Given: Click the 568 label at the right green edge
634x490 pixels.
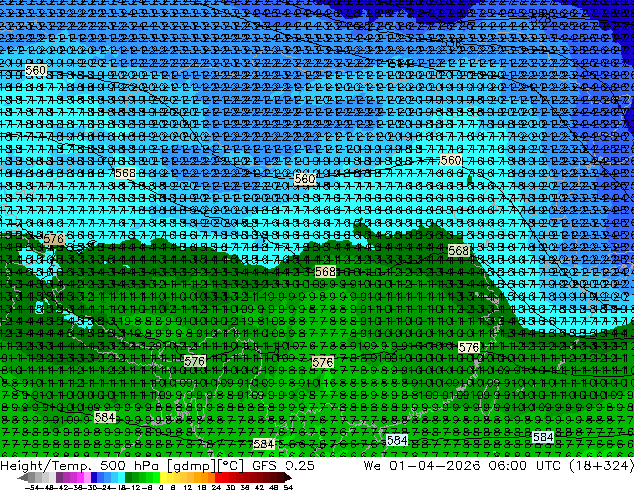Looking at the screenshot, I should click(459, 251).
